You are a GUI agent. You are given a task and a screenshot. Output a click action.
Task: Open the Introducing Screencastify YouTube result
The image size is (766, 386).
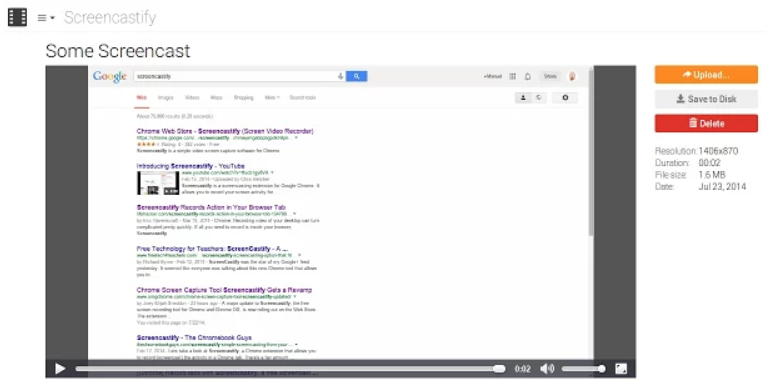tap(191, 166)
